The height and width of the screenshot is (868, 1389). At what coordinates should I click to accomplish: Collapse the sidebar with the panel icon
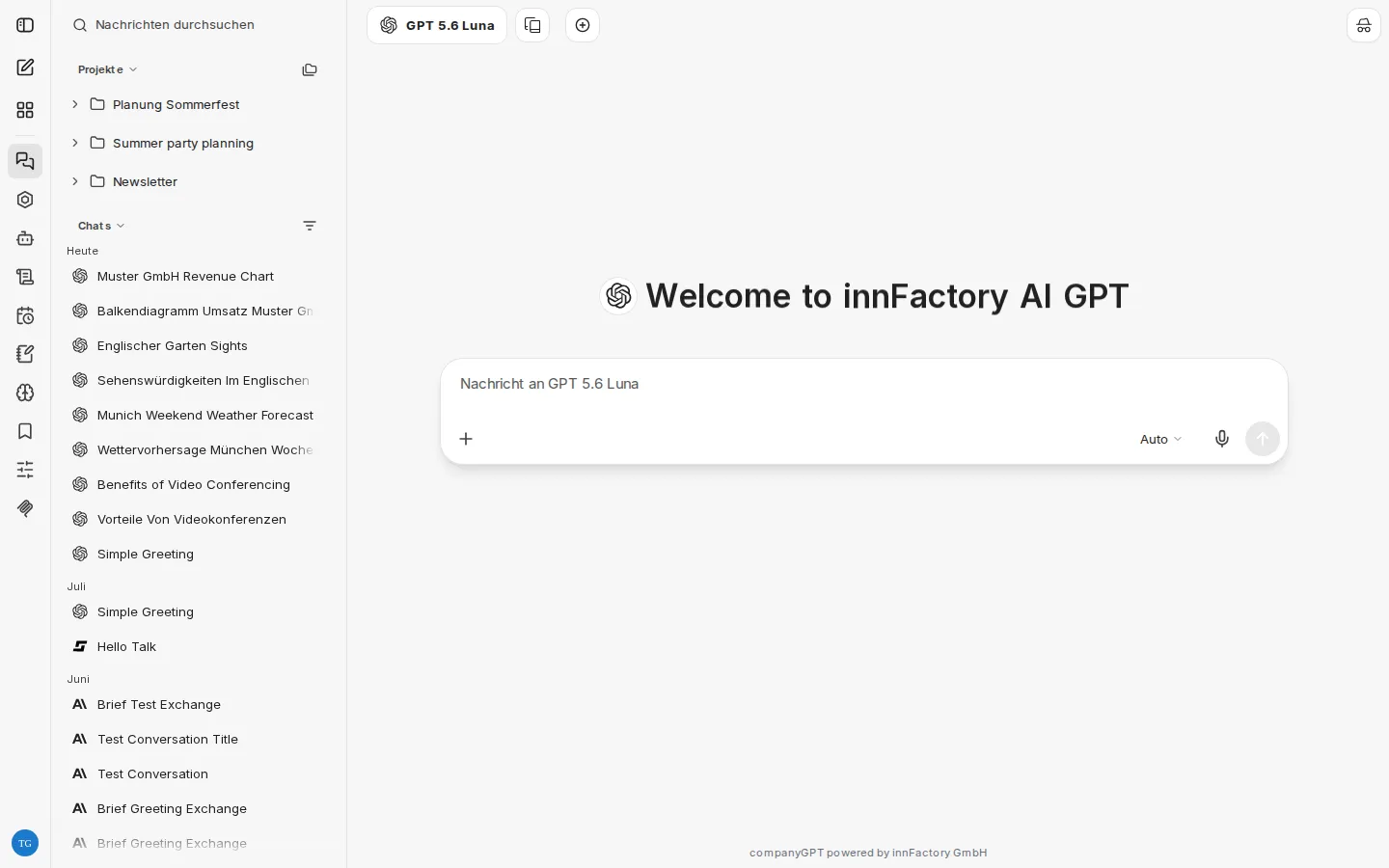[x=25, y=25]
